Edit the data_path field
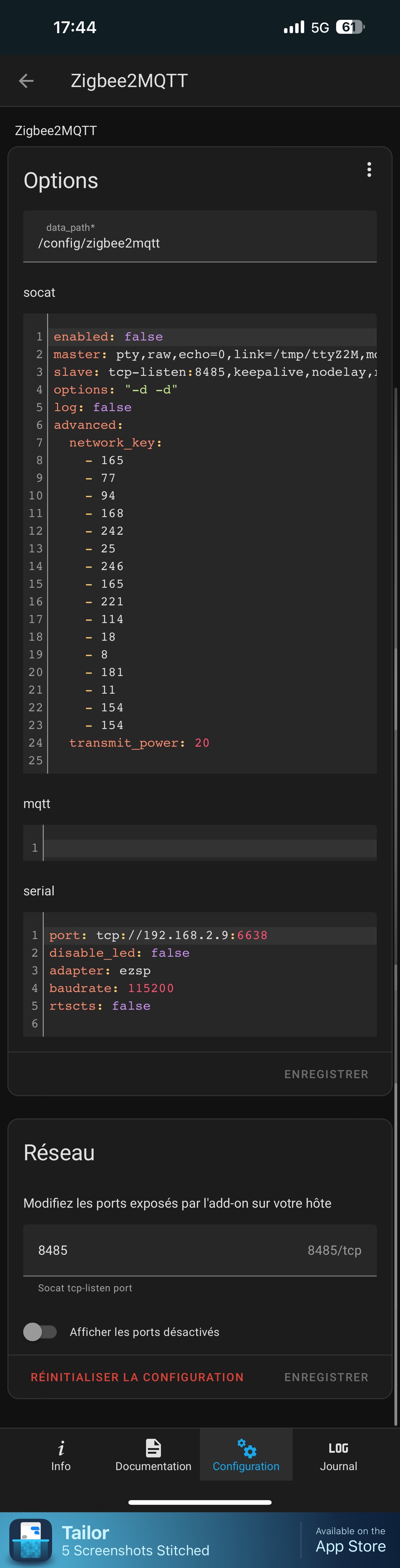Image resolution: width=400 pixels, height=1568 pixels. point(200,237)
